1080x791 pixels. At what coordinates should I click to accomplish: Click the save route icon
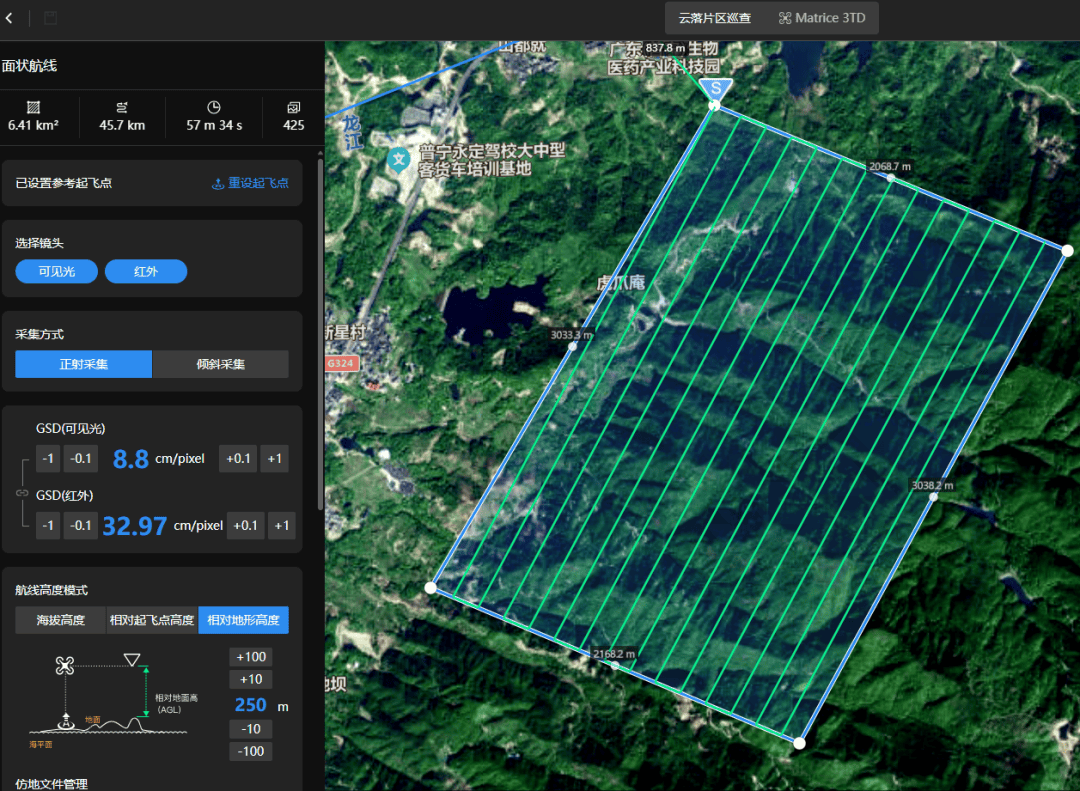click(x=50, y=18)
